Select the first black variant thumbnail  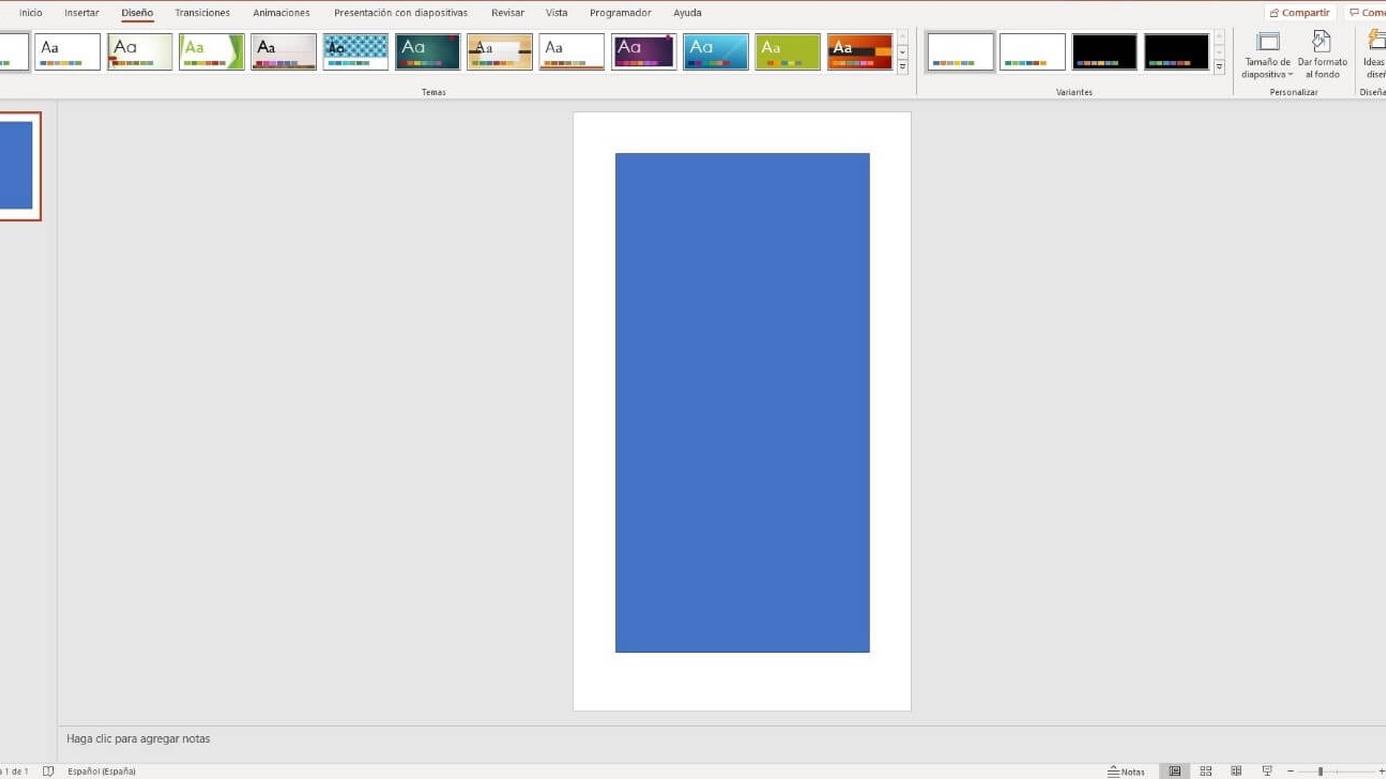1104,52
